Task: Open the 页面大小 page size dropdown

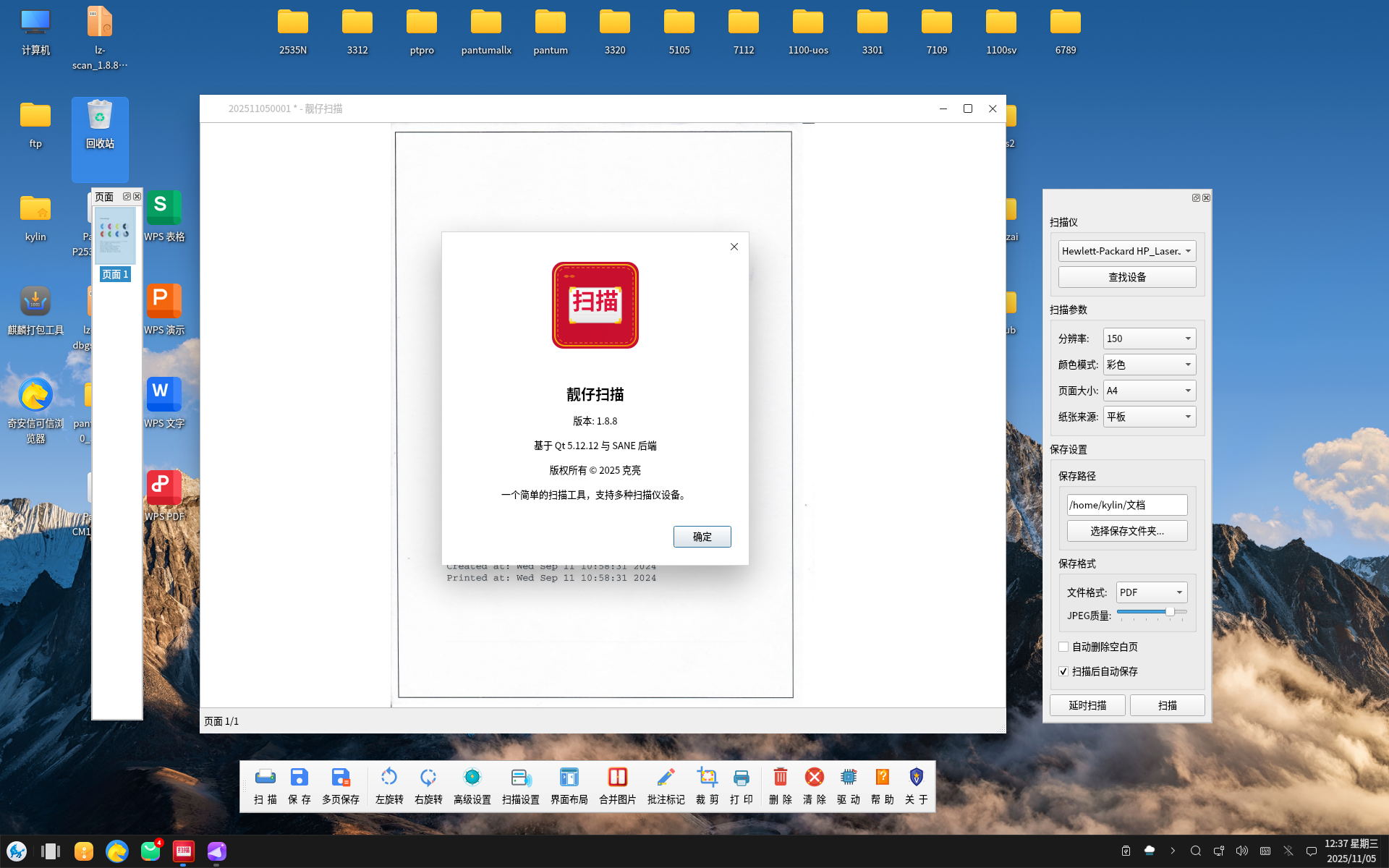Action: pyautogui.click(x=1150, y=391)
